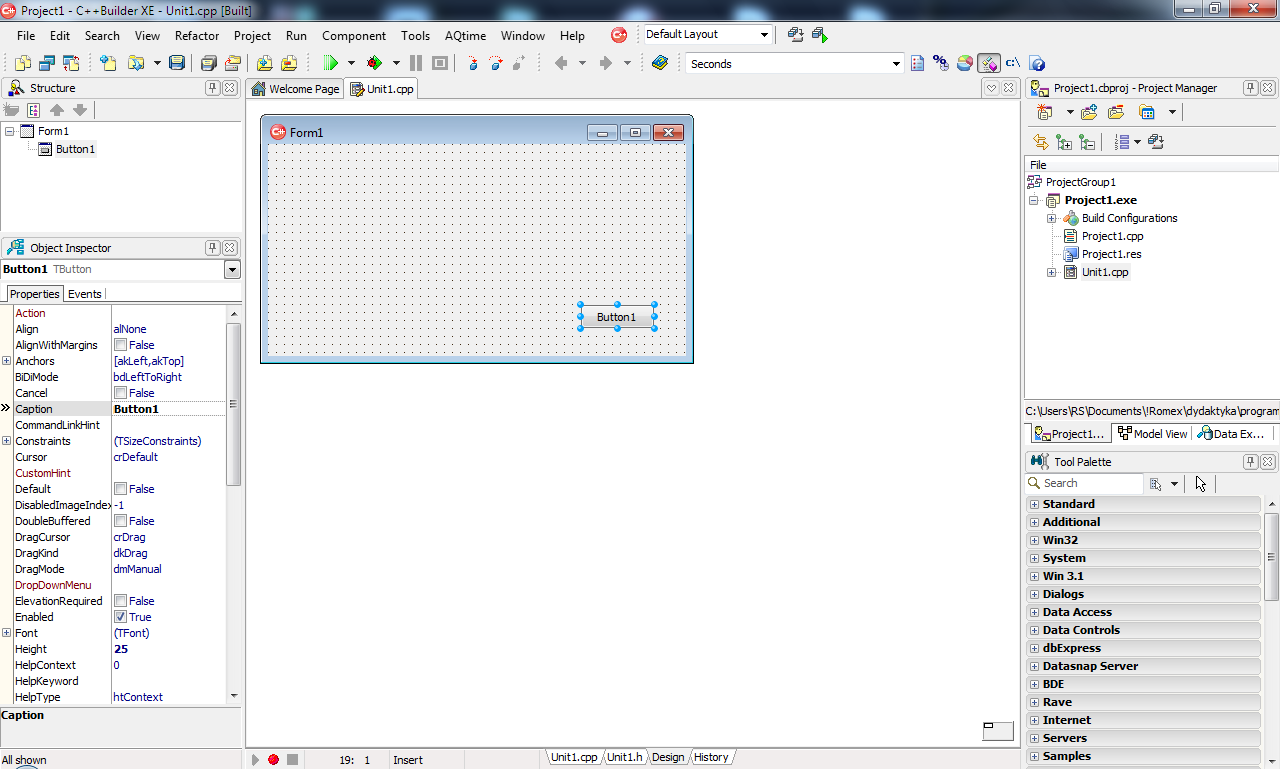
Task: Click the AQtime pie chart icon
Action: tap(965, 63)
